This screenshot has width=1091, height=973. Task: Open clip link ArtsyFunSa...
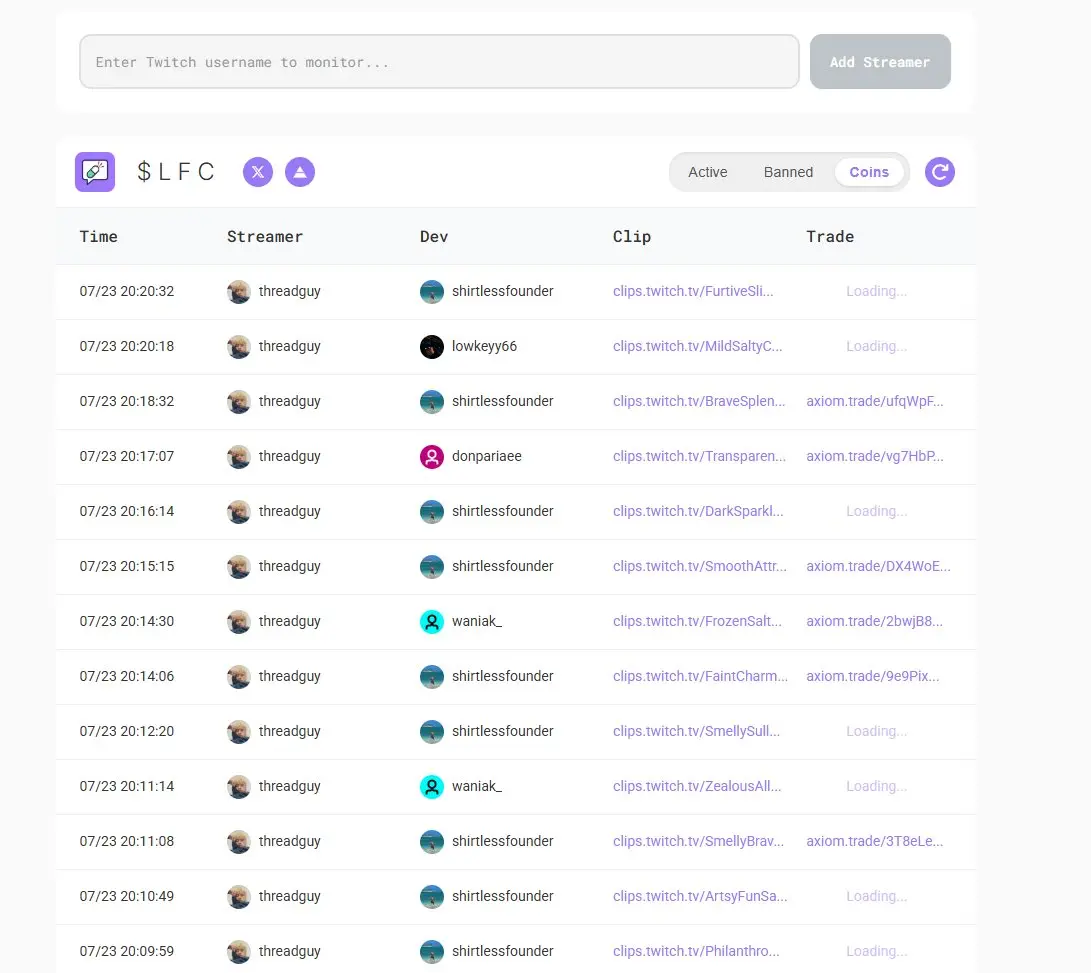(700, 896)
